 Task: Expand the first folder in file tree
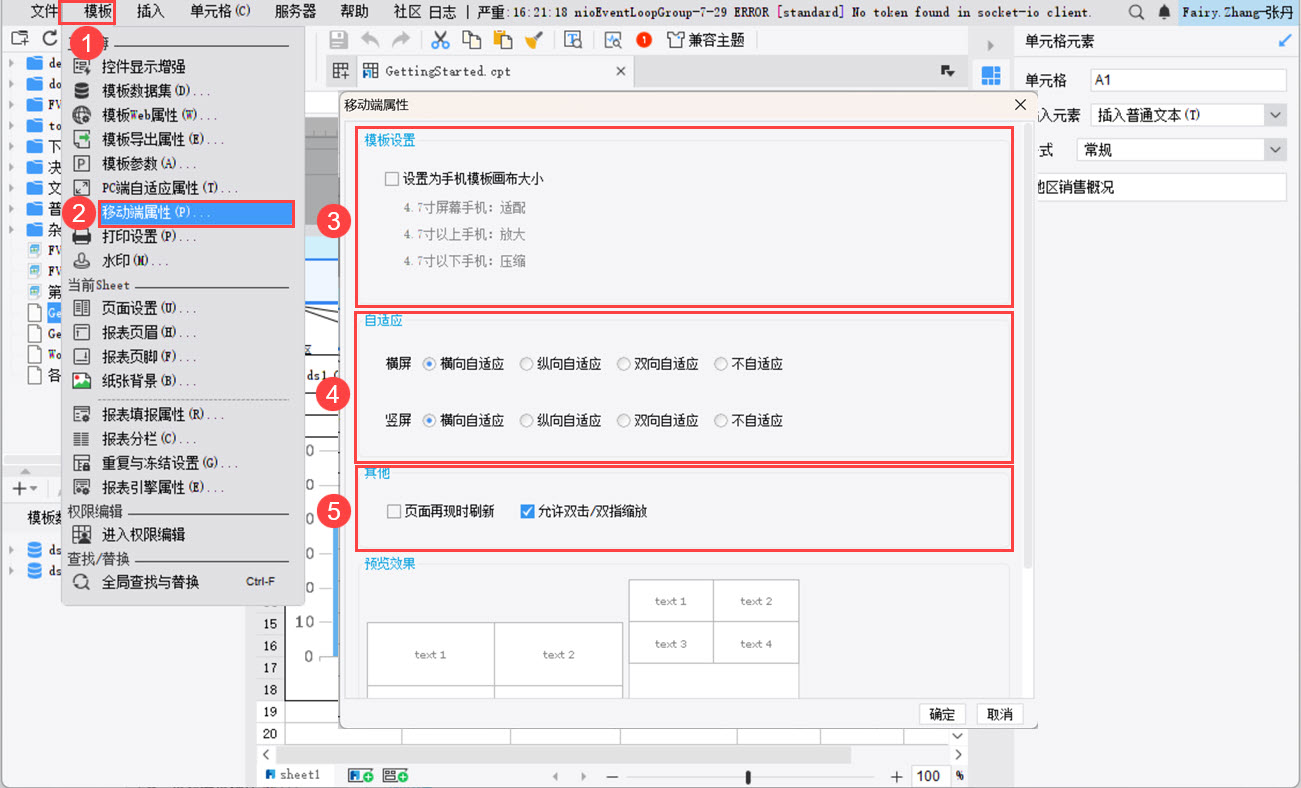(x=12, y=62)
